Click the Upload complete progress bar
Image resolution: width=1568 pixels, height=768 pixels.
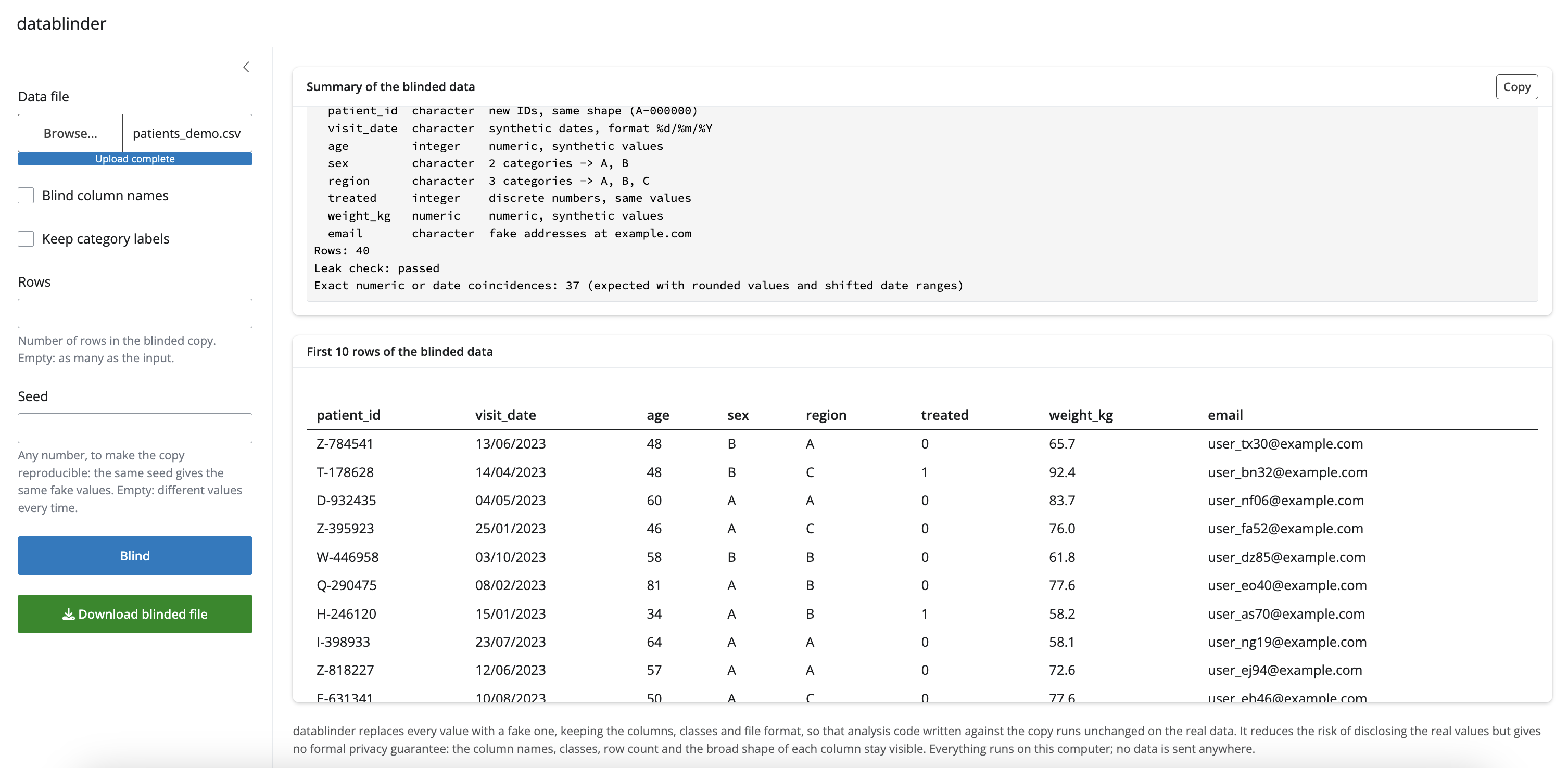point(135,159)
